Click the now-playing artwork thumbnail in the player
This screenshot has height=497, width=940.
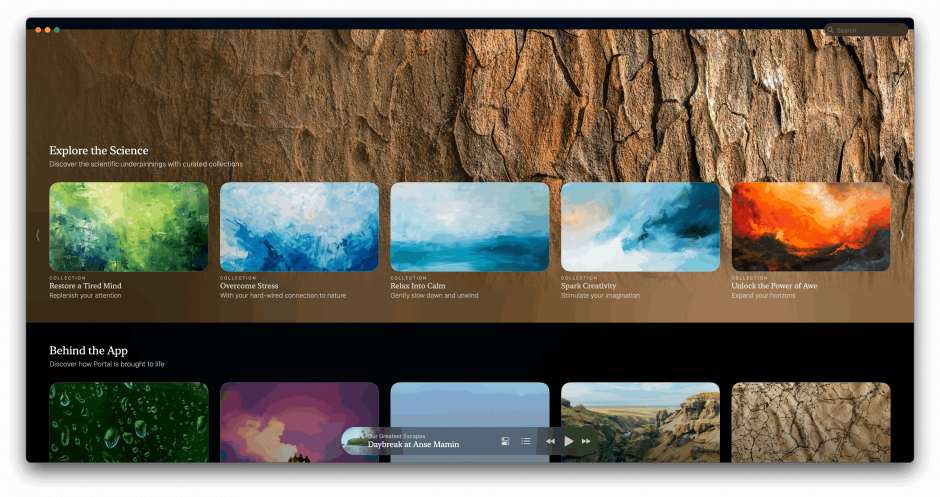tap(354, 441)
